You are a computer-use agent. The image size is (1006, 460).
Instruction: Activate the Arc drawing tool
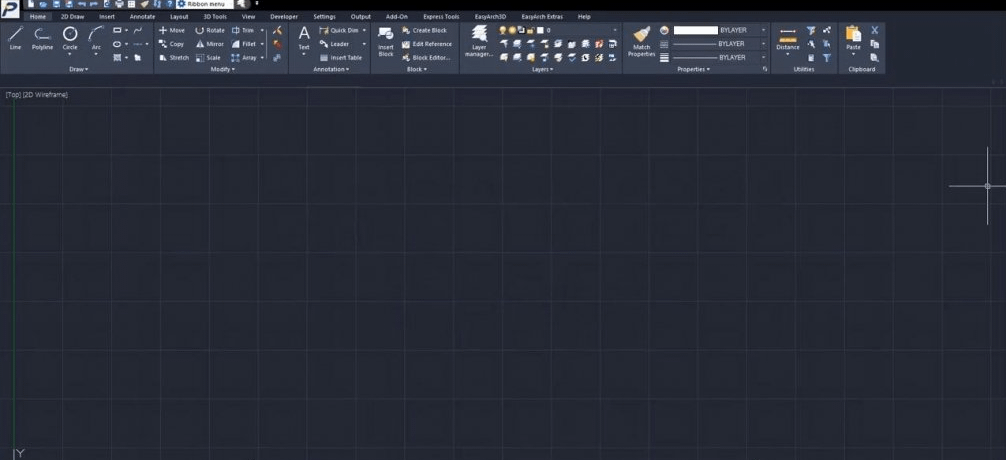point(97,38)
